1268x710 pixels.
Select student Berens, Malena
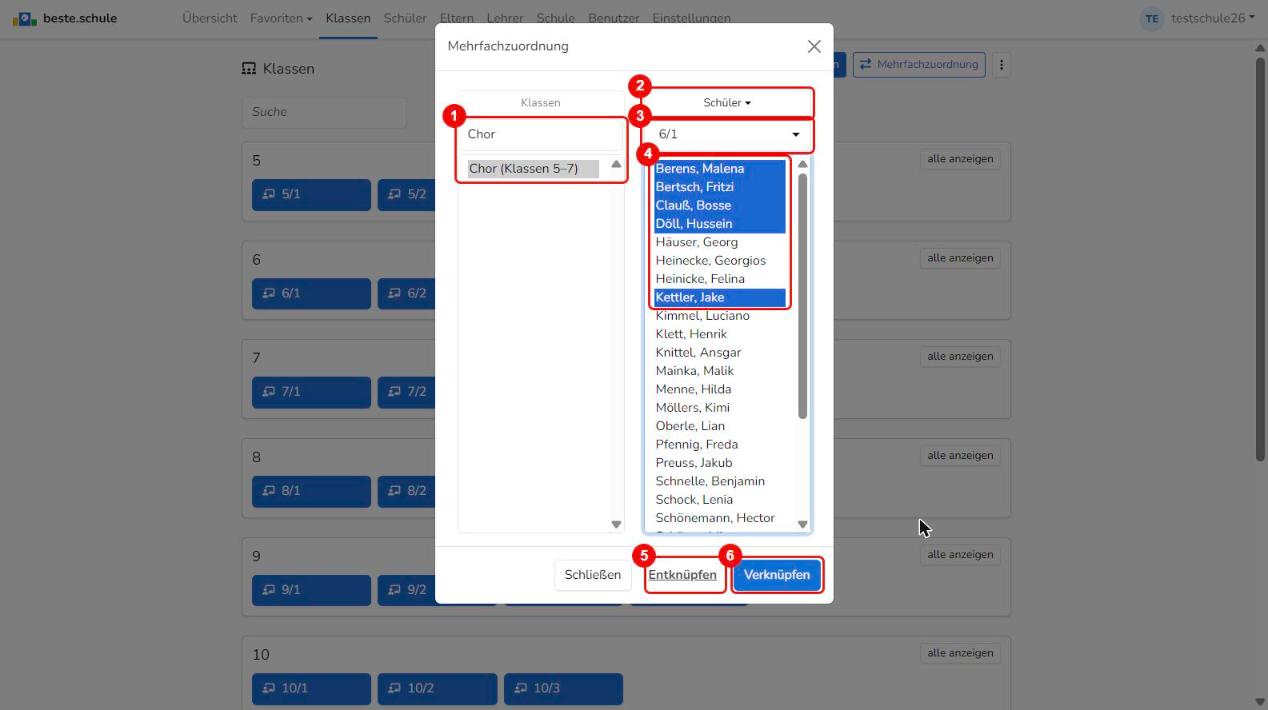click(x=720, y=169)
